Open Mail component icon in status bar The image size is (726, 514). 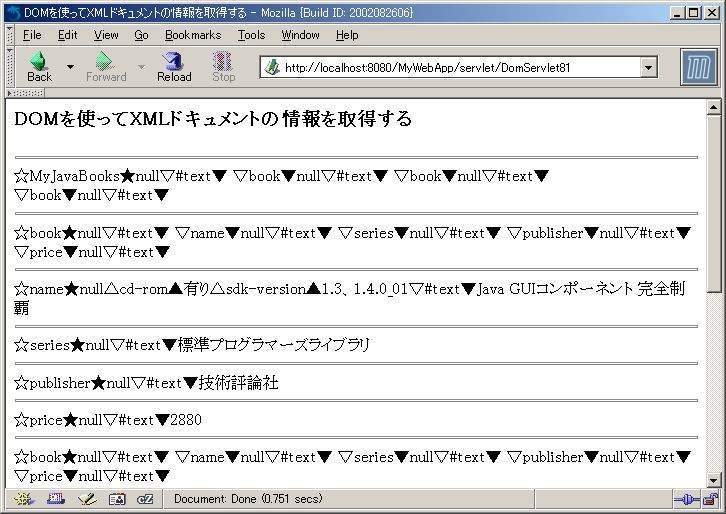tap(55, 499)
